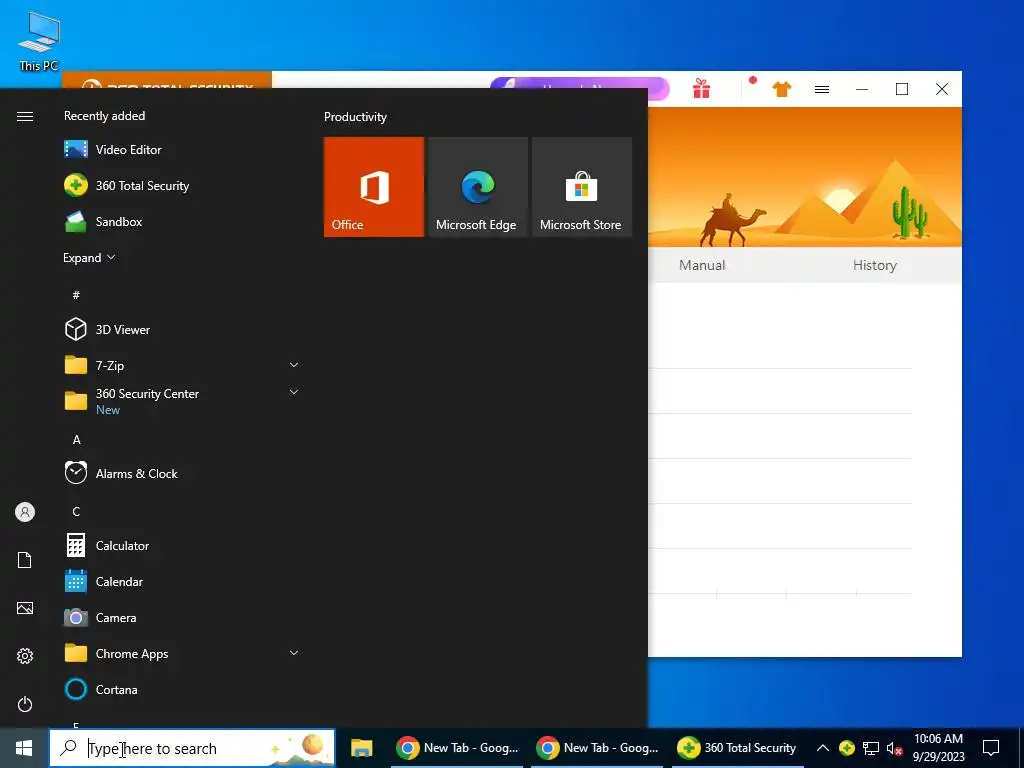Image resolution: width=1024 pixels, height=768 pixels.
Task: Jump to the # letter index
Action: pyautogui.click(x=76, y=295)
